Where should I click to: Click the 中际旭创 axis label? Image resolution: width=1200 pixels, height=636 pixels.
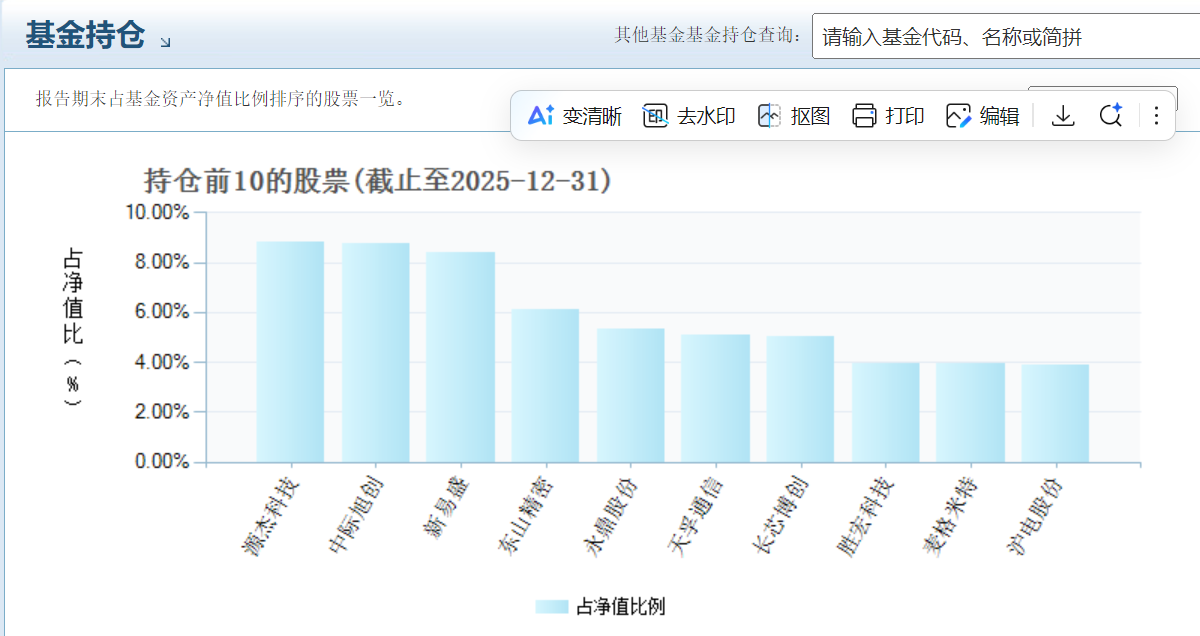(355, 516)
